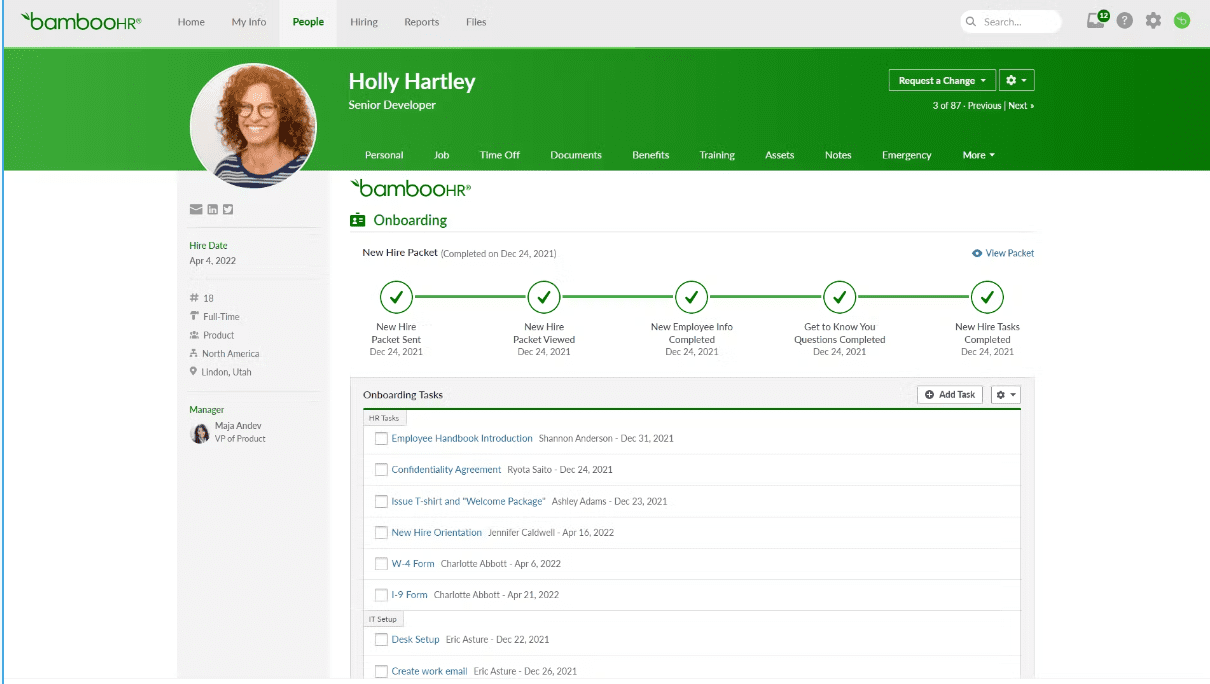Check off the Employee Handbook Introduction task
This screenshot has height=684, width=1210.
coord(381,438)
